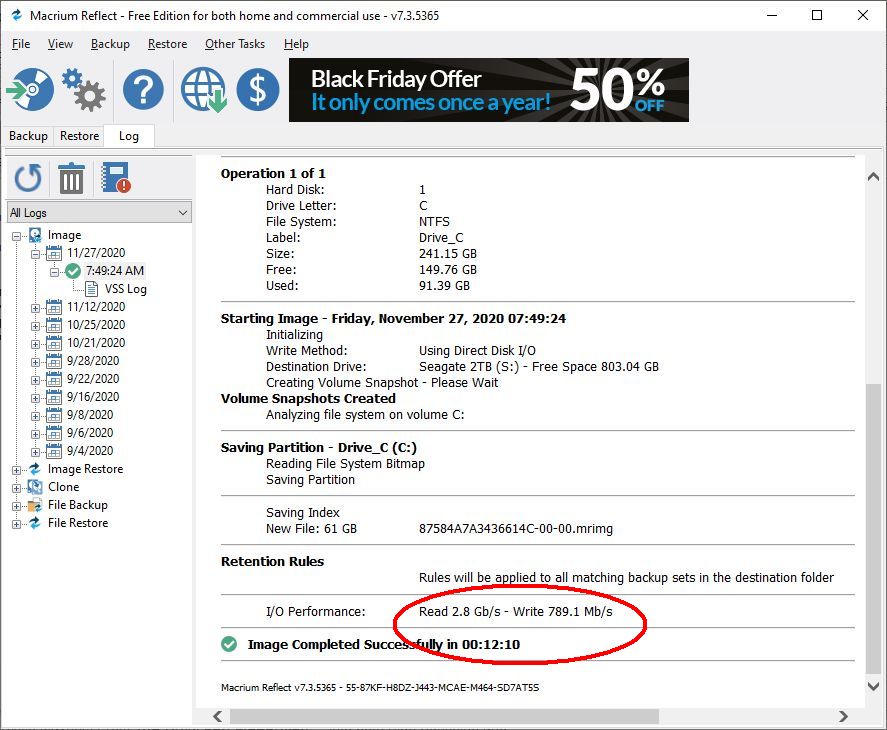
Task: Open the Other Tasks menu
Action: click(235, 44)
